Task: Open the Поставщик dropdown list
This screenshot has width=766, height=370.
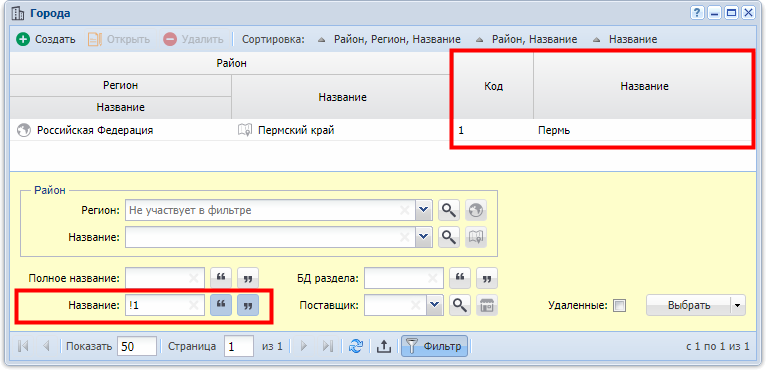Action: point(435,305)
